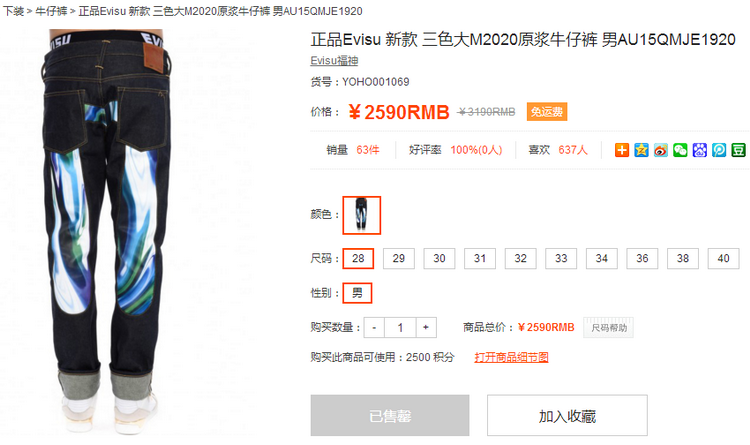
Task: Increase purchase quantity with plus button
Action: click(426, 328)
